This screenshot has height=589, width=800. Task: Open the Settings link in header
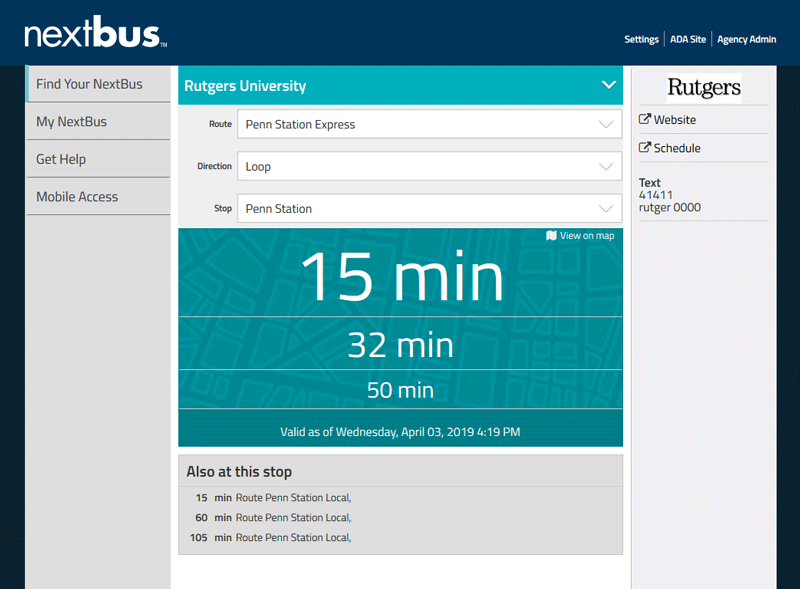[641, 39]
